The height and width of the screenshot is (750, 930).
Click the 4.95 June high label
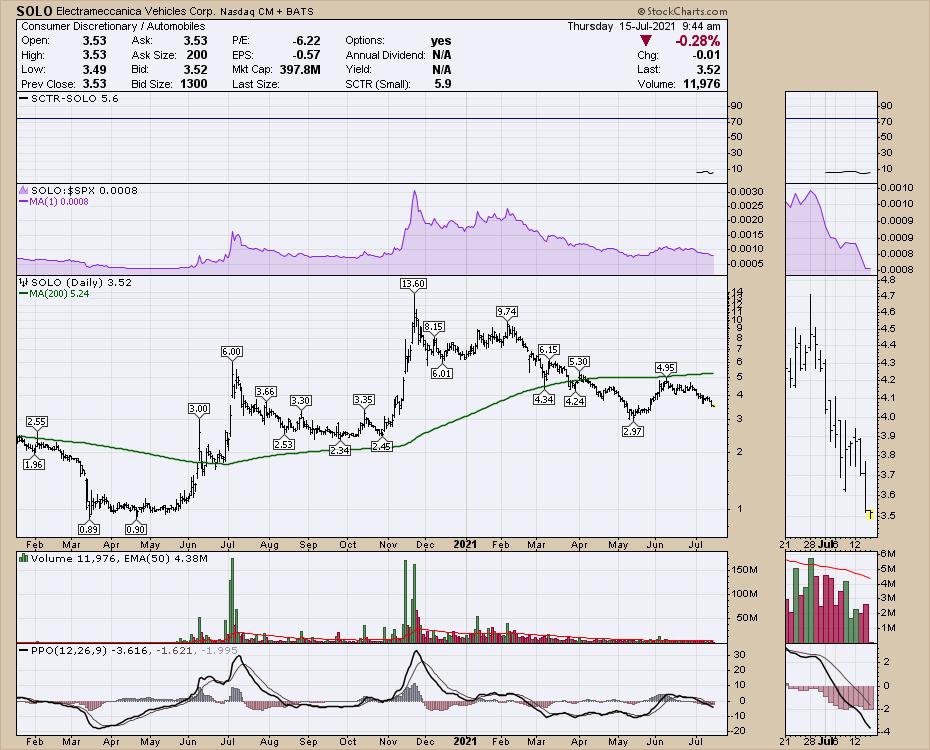tap(666, 367)
